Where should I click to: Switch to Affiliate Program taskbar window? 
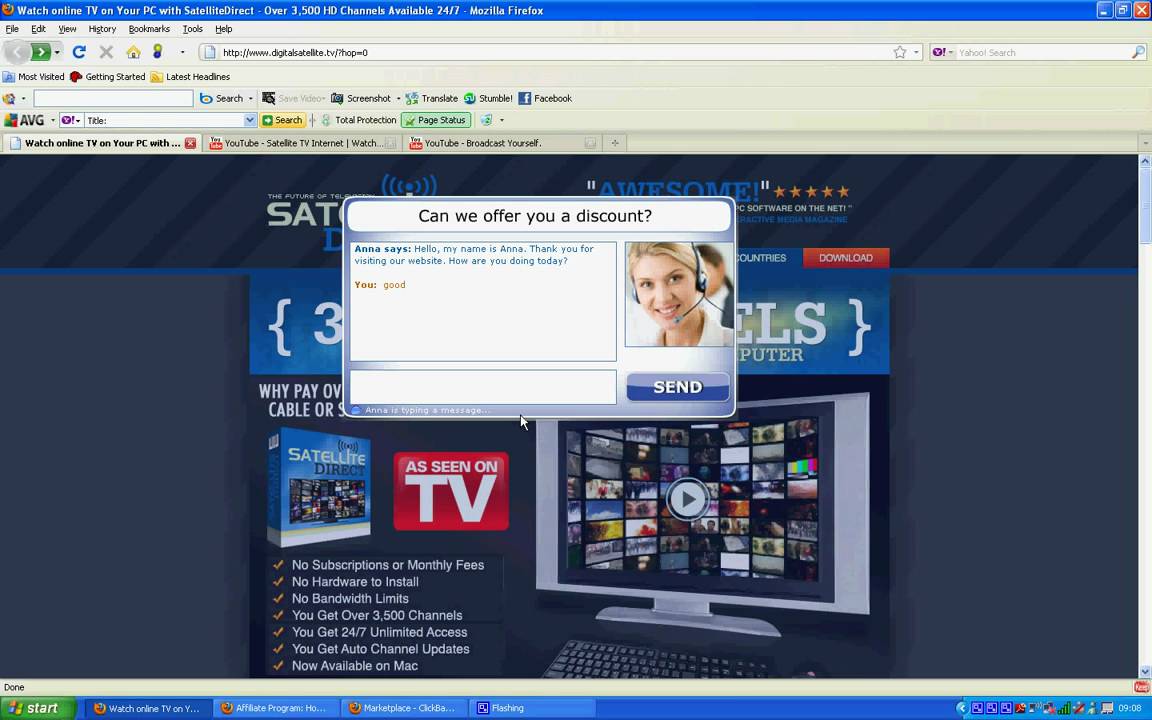(275, 708)
